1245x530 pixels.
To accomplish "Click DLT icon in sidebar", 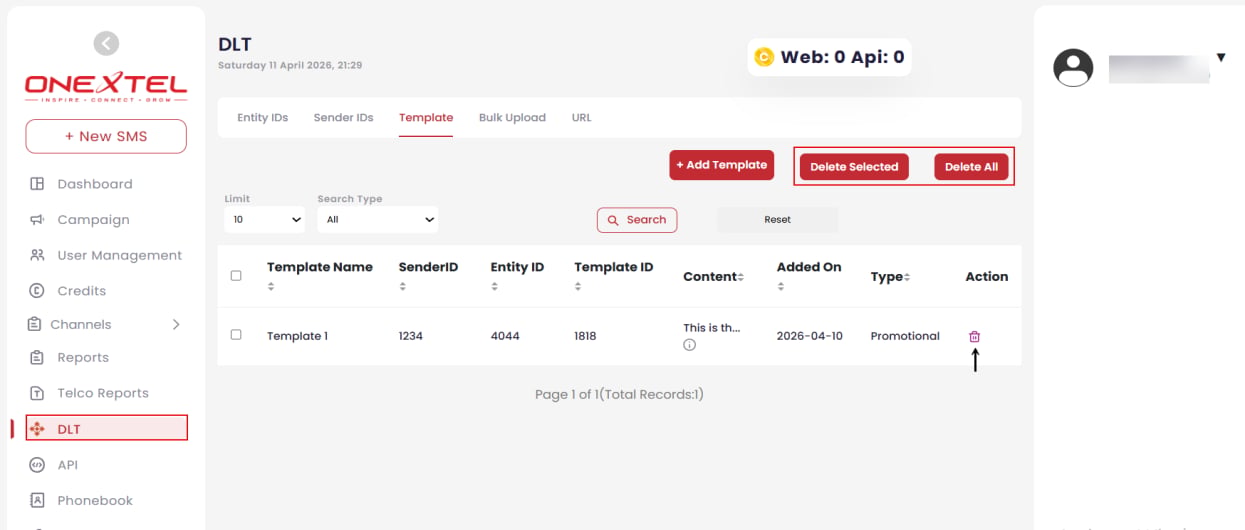I will [38, 429].
